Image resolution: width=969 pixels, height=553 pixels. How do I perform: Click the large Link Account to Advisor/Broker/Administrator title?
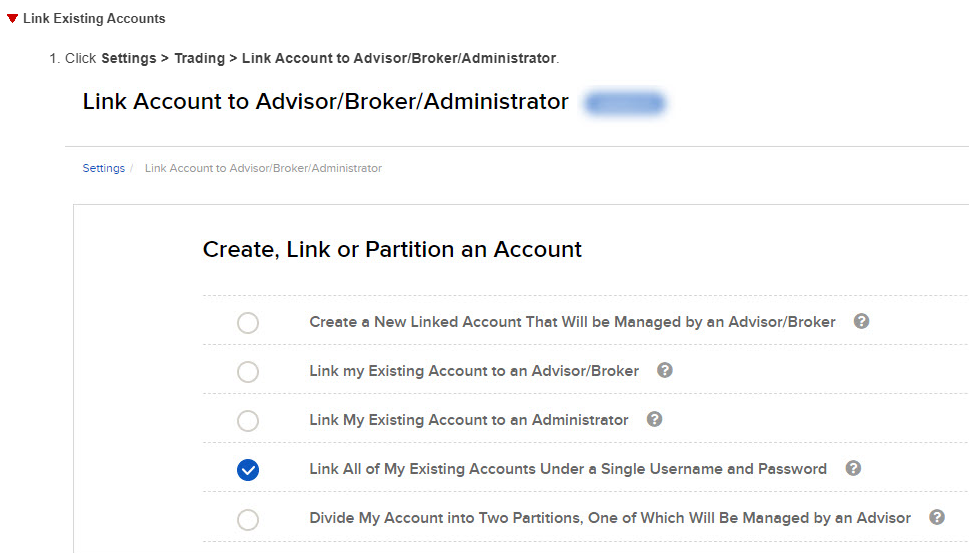pyautogui.click(x=325, y=102)
